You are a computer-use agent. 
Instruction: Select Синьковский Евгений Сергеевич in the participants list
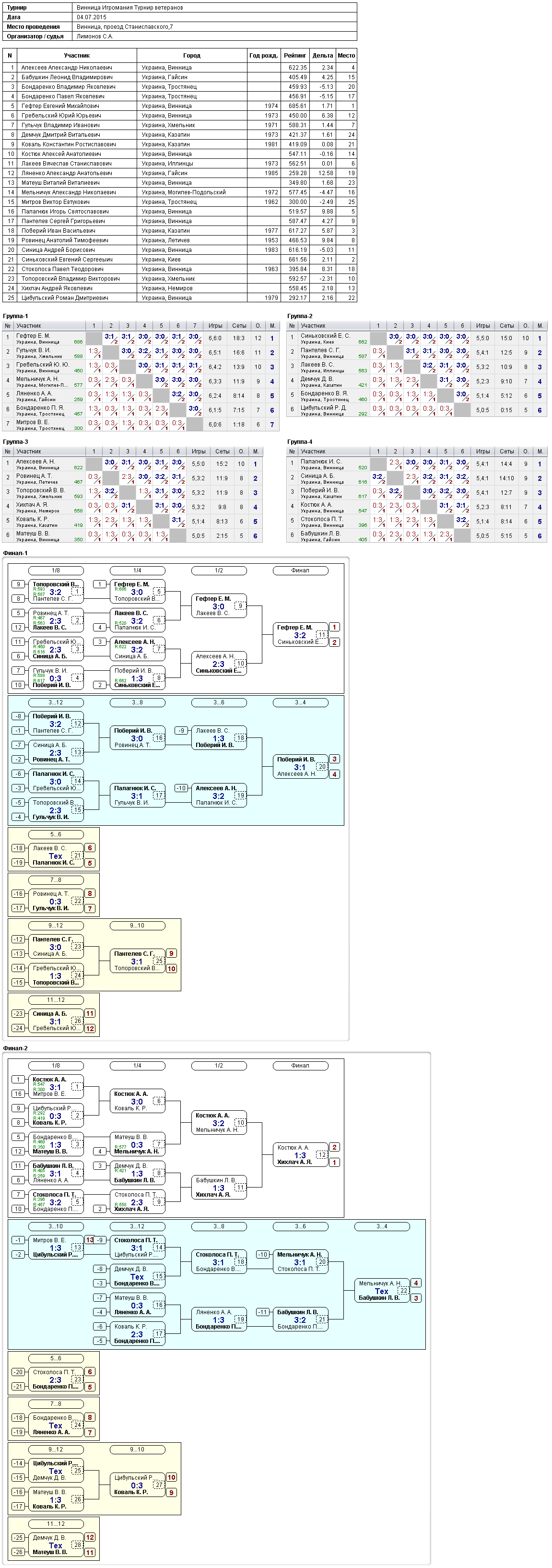[179, 259]
